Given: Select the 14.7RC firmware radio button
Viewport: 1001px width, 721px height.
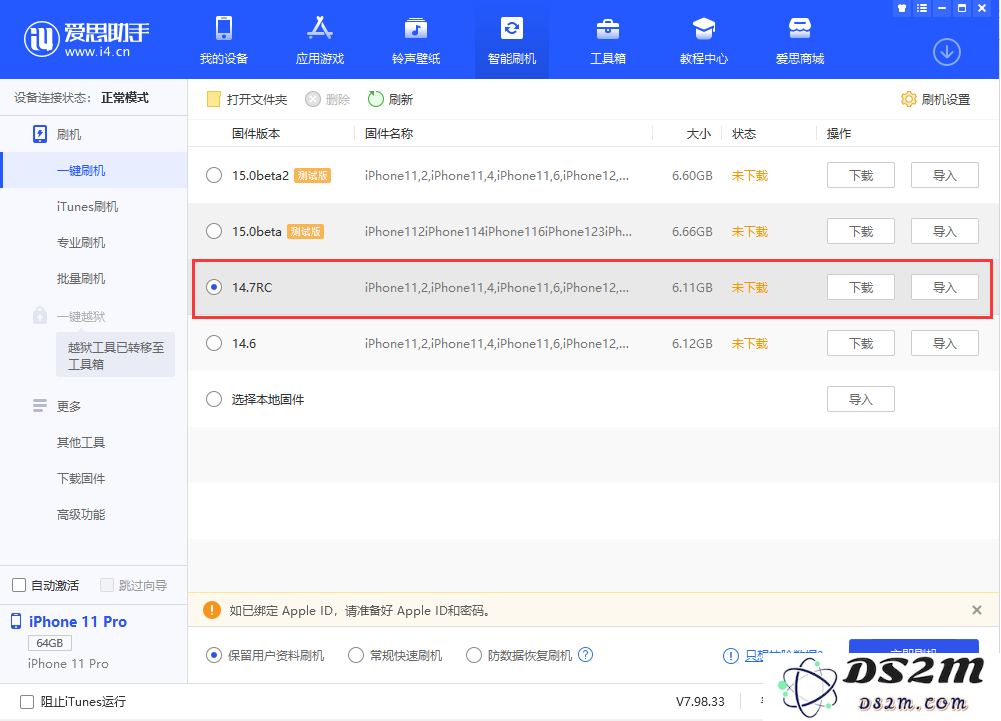Looking at the screenshot, I should [214, 287].
